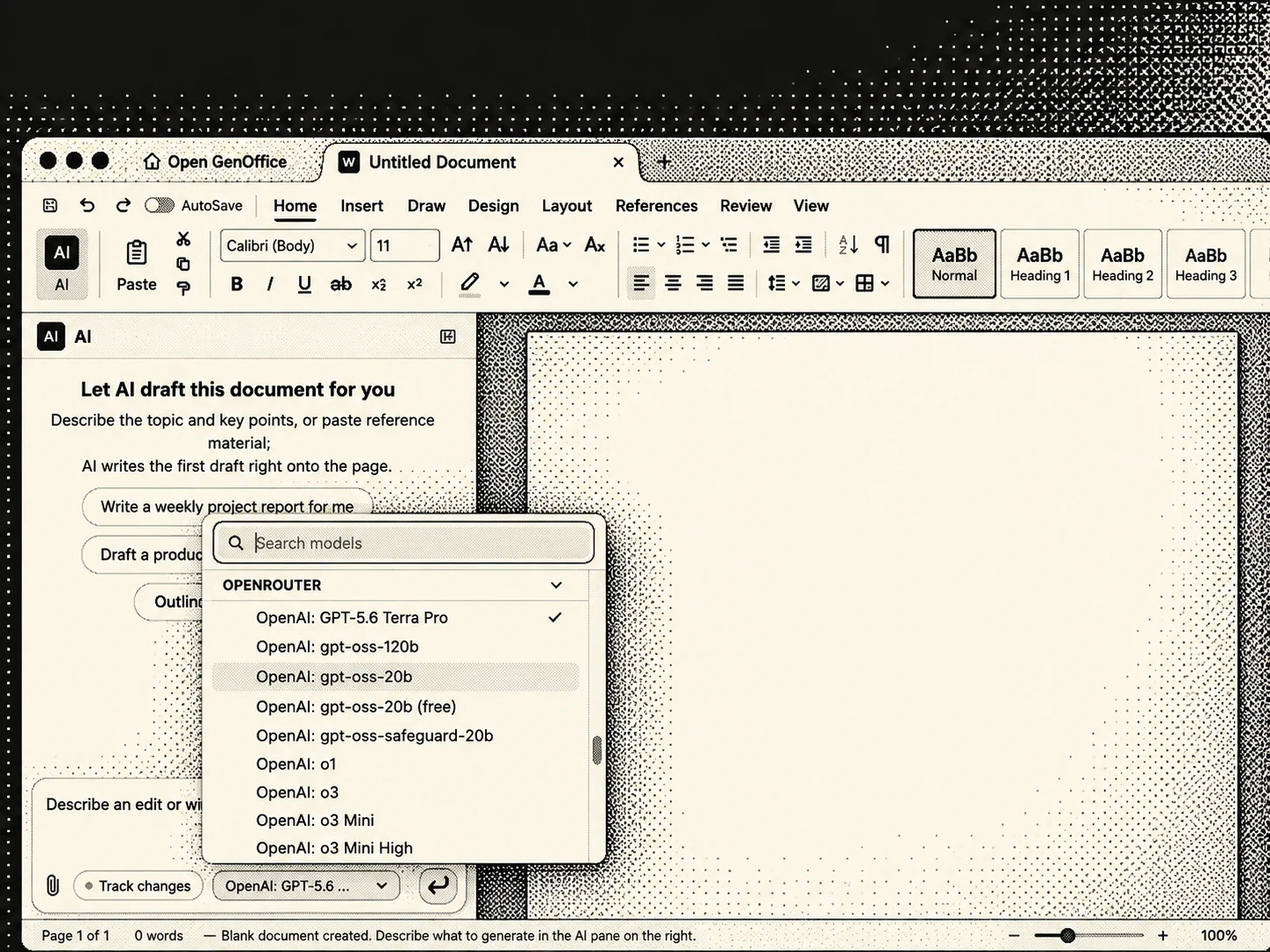Viewport: 1270px width, 952px height.
Task: Toggle bold formatting
Action: [x=237, y=284]
